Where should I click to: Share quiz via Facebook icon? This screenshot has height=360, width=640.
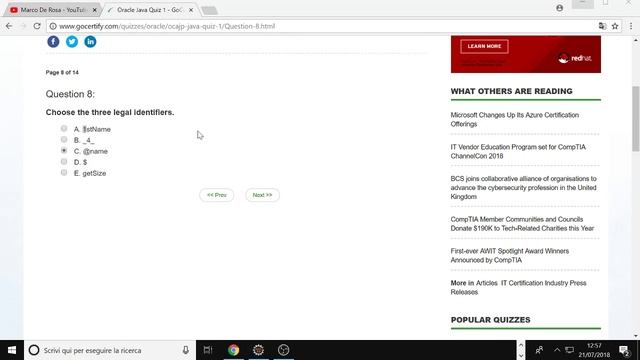pos(53,42)
